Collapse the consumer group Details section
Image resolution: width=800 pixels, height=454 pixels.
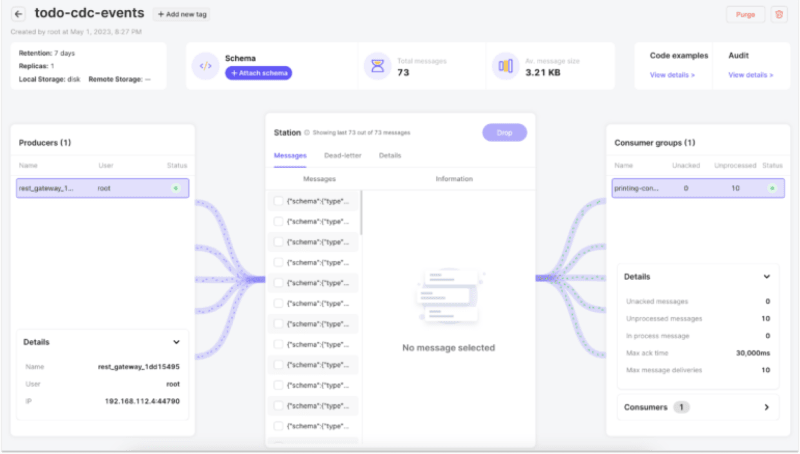pos(766,276)
